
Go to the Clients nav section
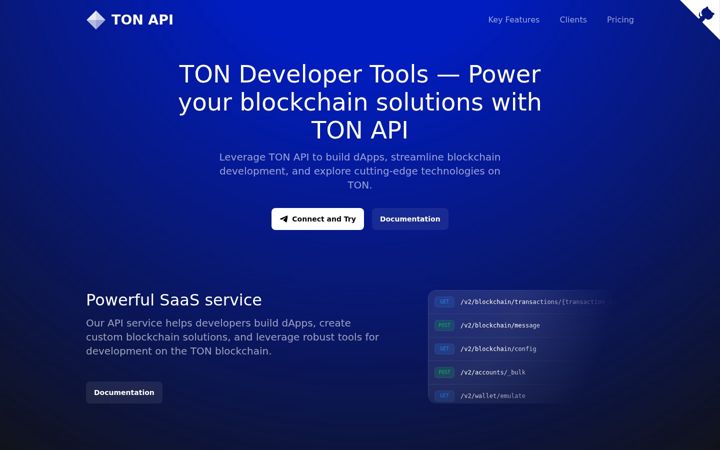click(x=573, y=20)
